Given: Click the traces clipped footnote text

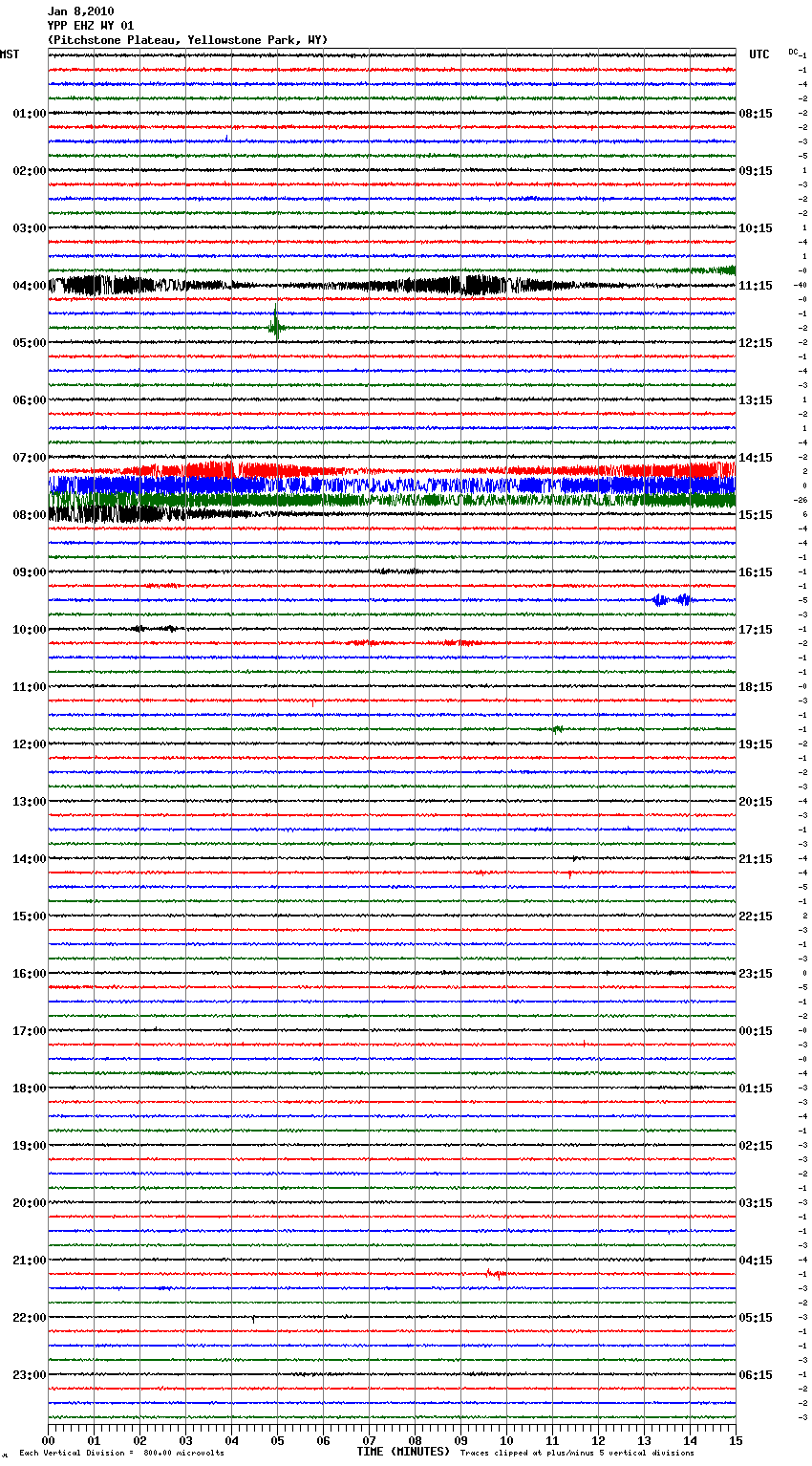Looking at the screenshot, I should point(577,1454).
